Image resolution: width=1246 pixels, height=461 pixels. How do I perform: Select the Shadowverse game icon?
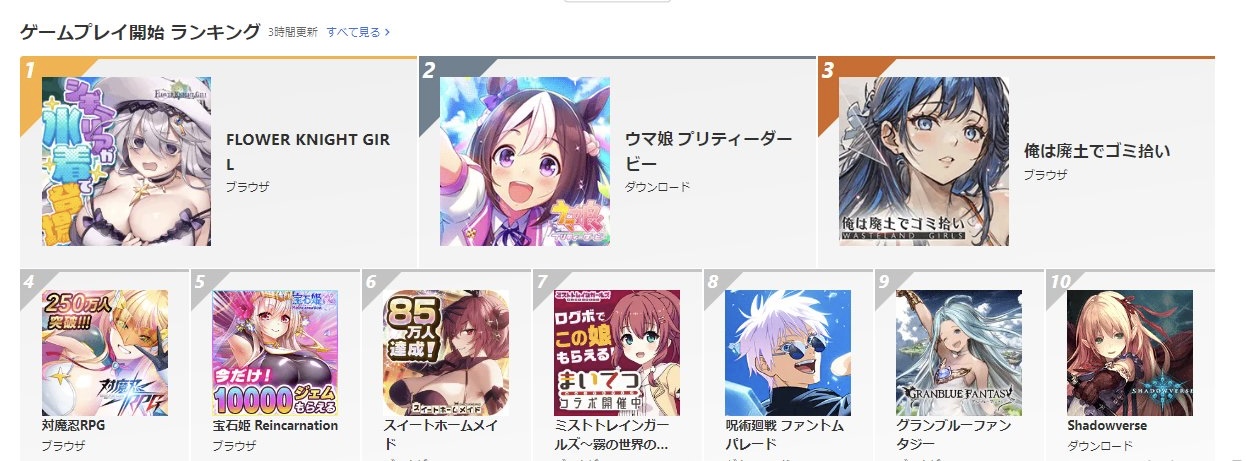1130,353
